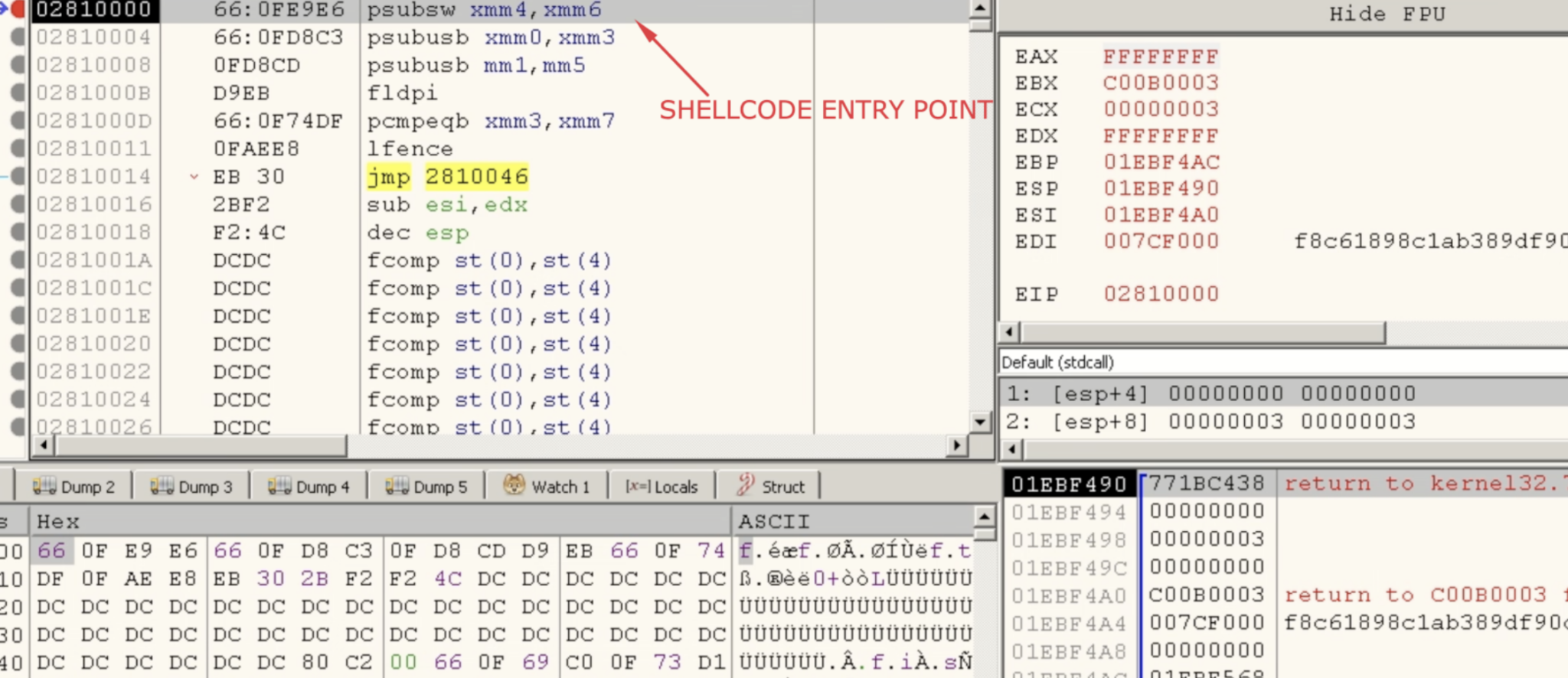Click the hex dump scroll-up arrow

tap(985, 518)
